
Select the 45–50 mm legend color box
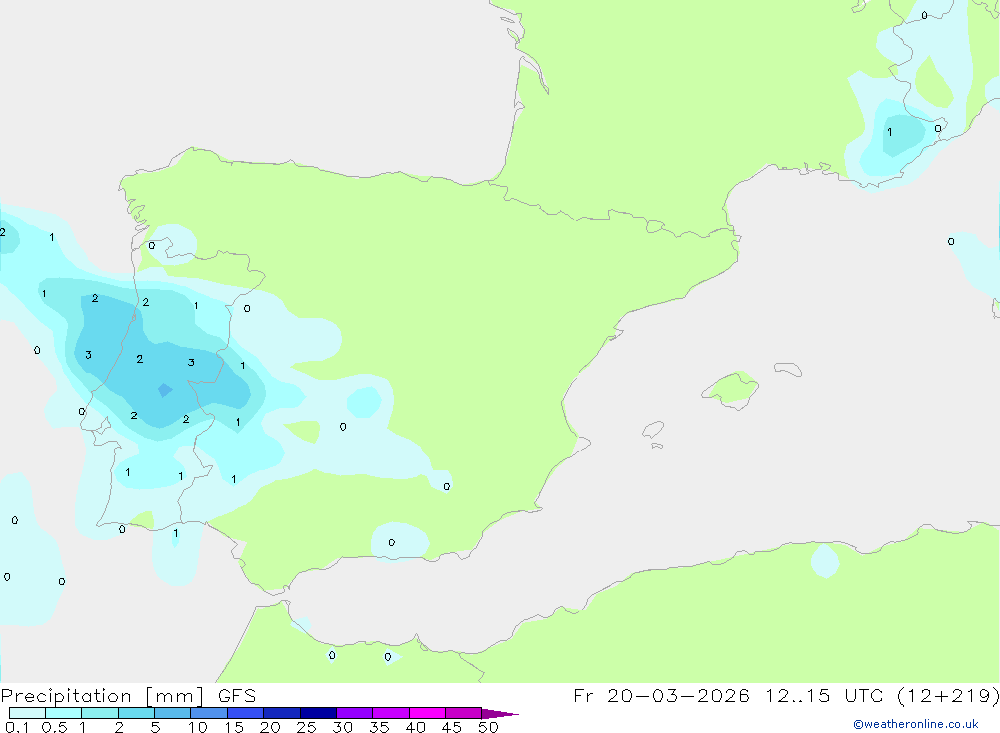(464, 713)
